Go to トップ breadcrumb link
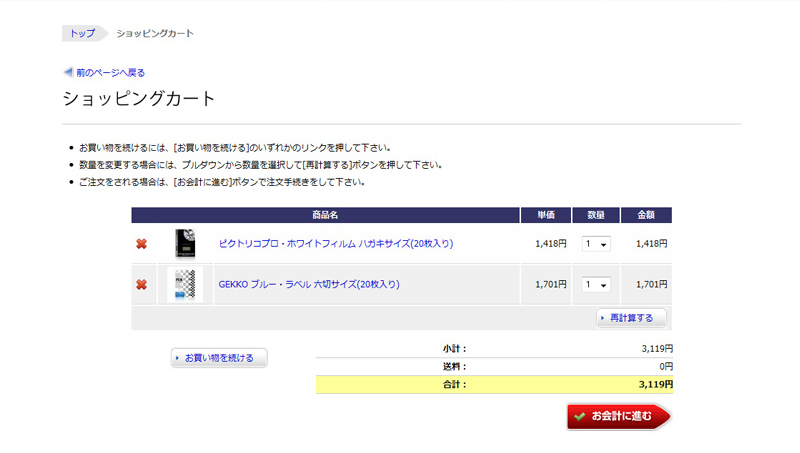This screenshot has width=800, height=453. click(82, 33)
